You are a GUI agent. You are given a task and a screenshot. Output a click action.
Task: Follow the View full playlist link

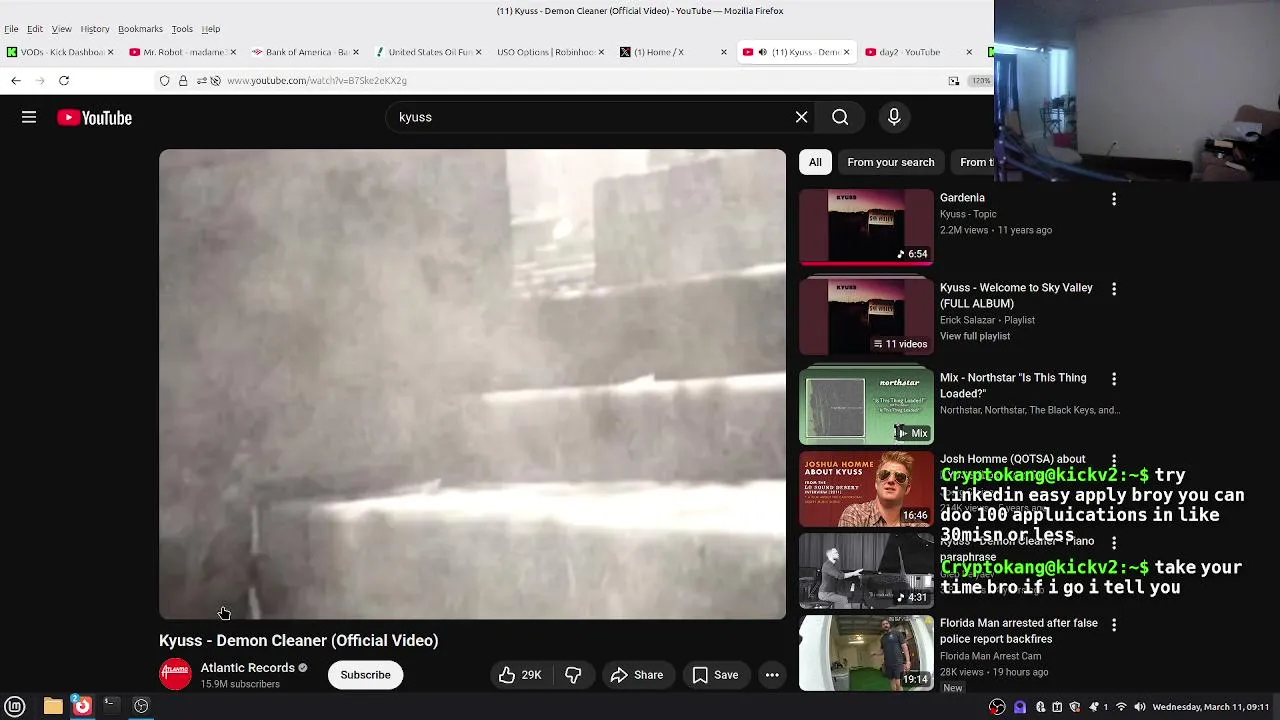(975, 336)
